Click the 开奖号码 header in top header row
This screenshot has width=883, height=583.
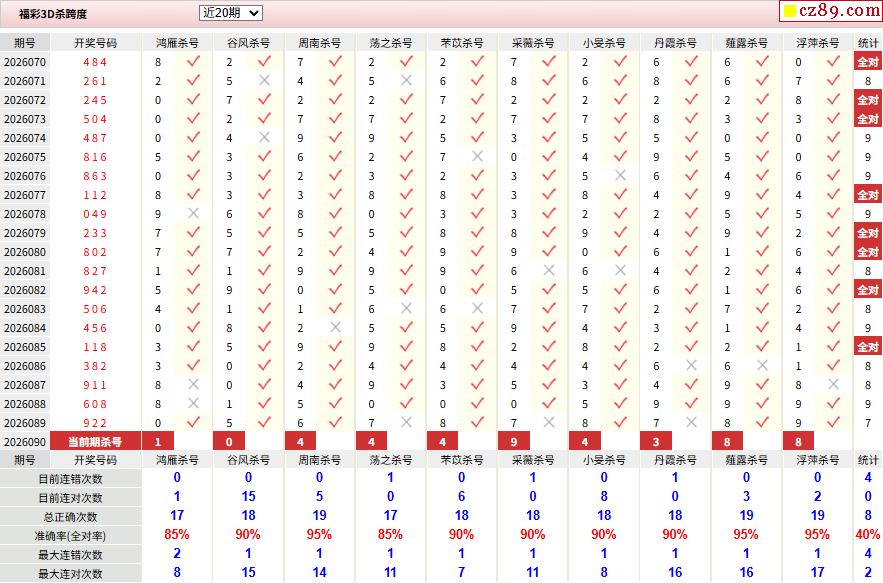(x=95, y=43)
